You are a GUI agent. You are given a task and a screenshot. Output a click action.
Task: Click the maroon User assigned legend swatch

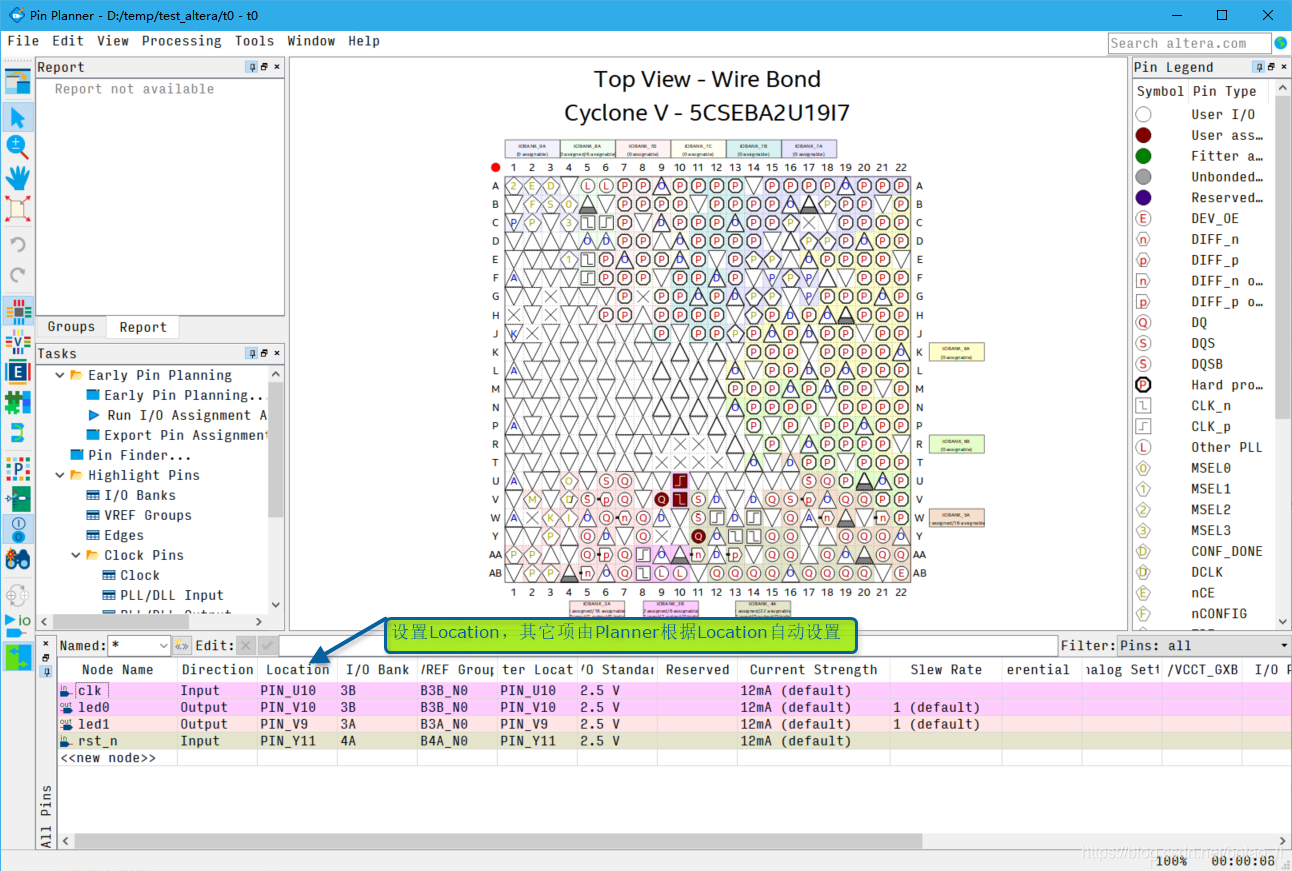(1143, 135)
